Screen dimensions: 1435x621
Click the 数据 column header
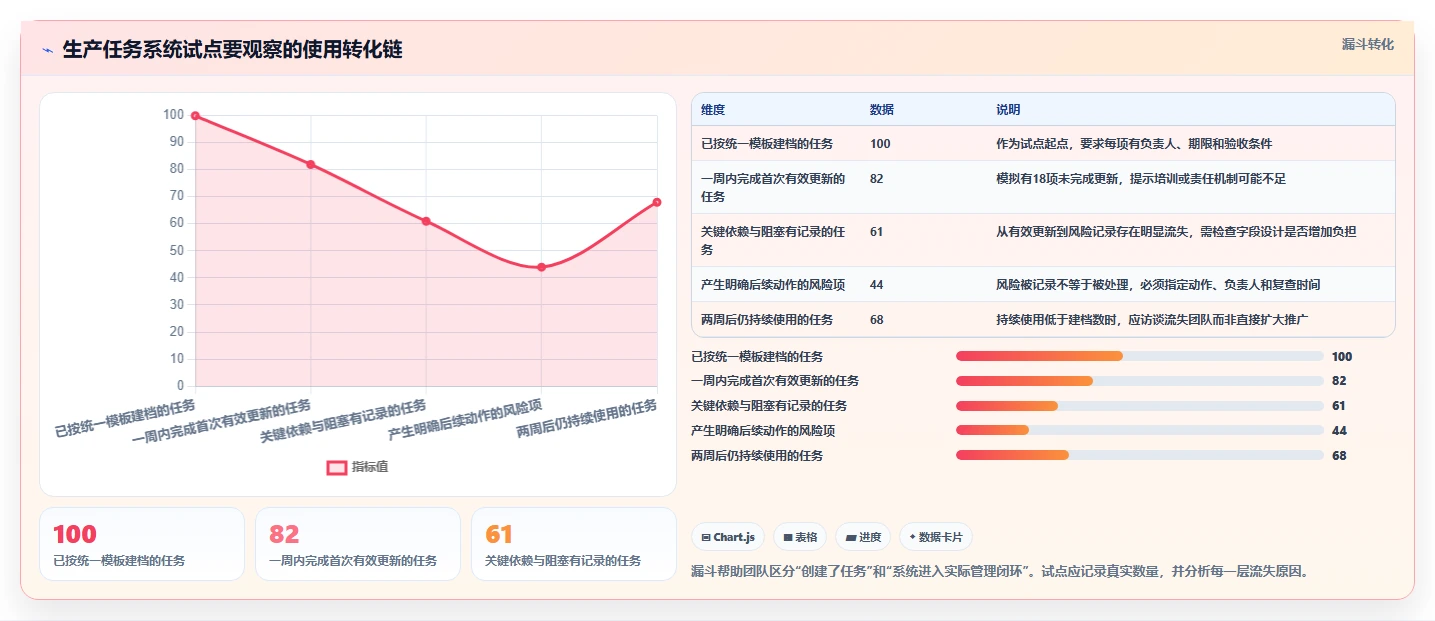[x=882, y=110]
